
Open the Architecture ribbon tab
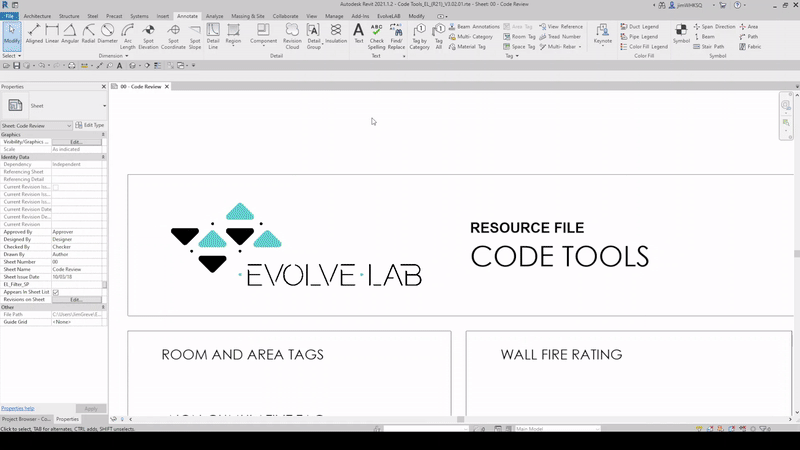coord(37,16)
